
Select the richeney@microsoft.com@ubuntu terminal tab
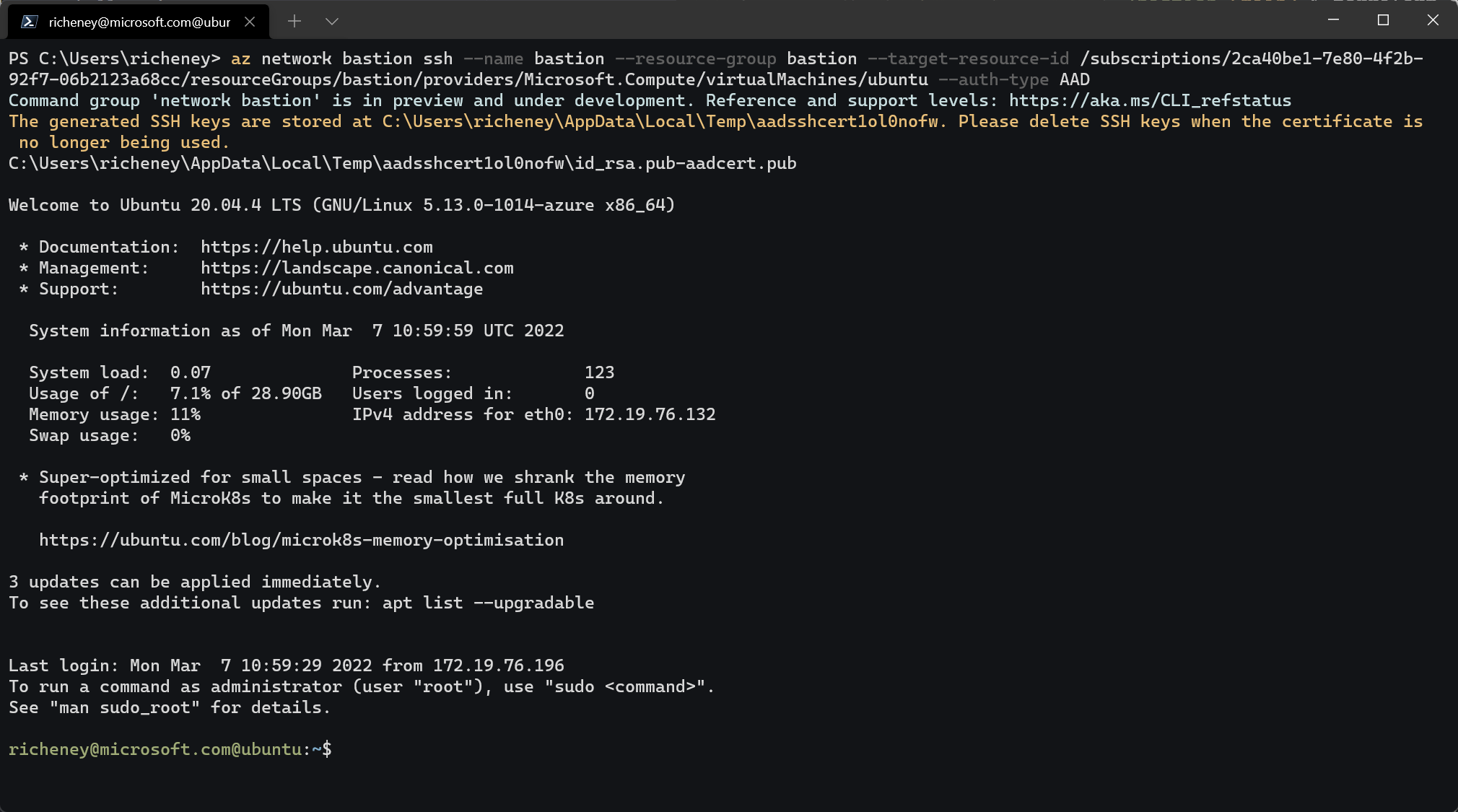(139, 22)
